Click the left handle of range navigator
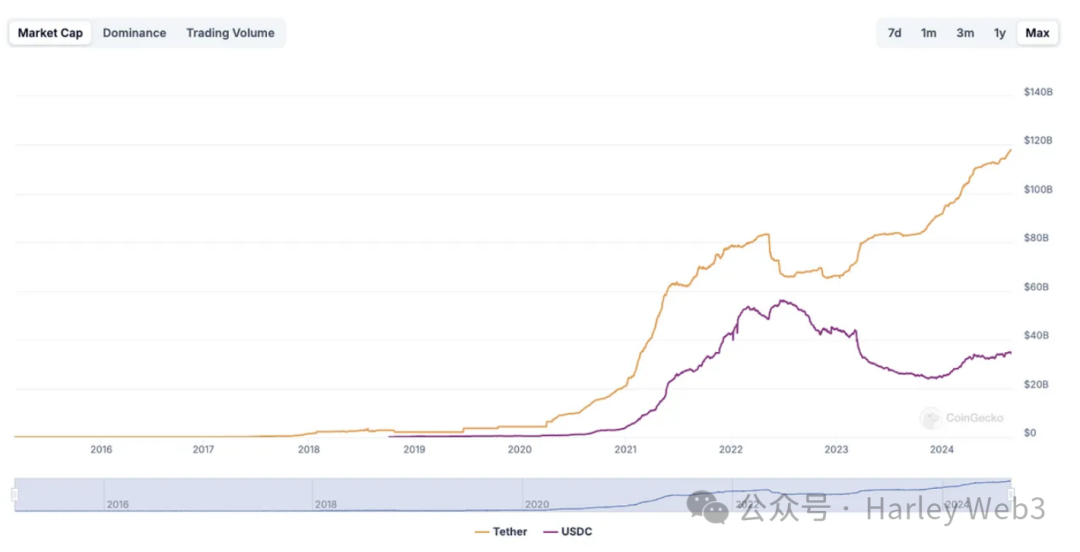This screenshot has height=552, width=1080. (15, 494)
